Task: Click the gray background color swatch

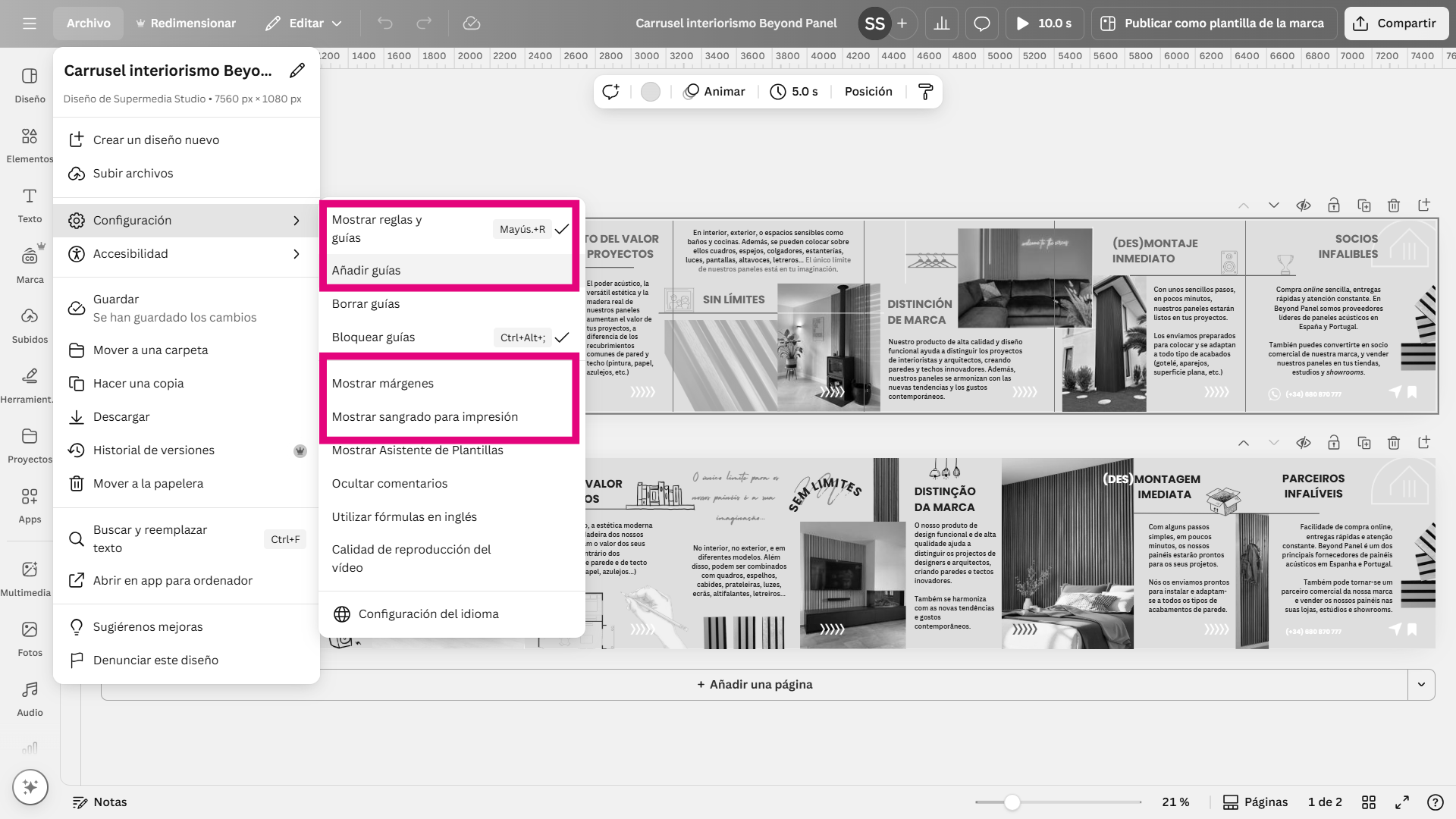Action: 650,92
